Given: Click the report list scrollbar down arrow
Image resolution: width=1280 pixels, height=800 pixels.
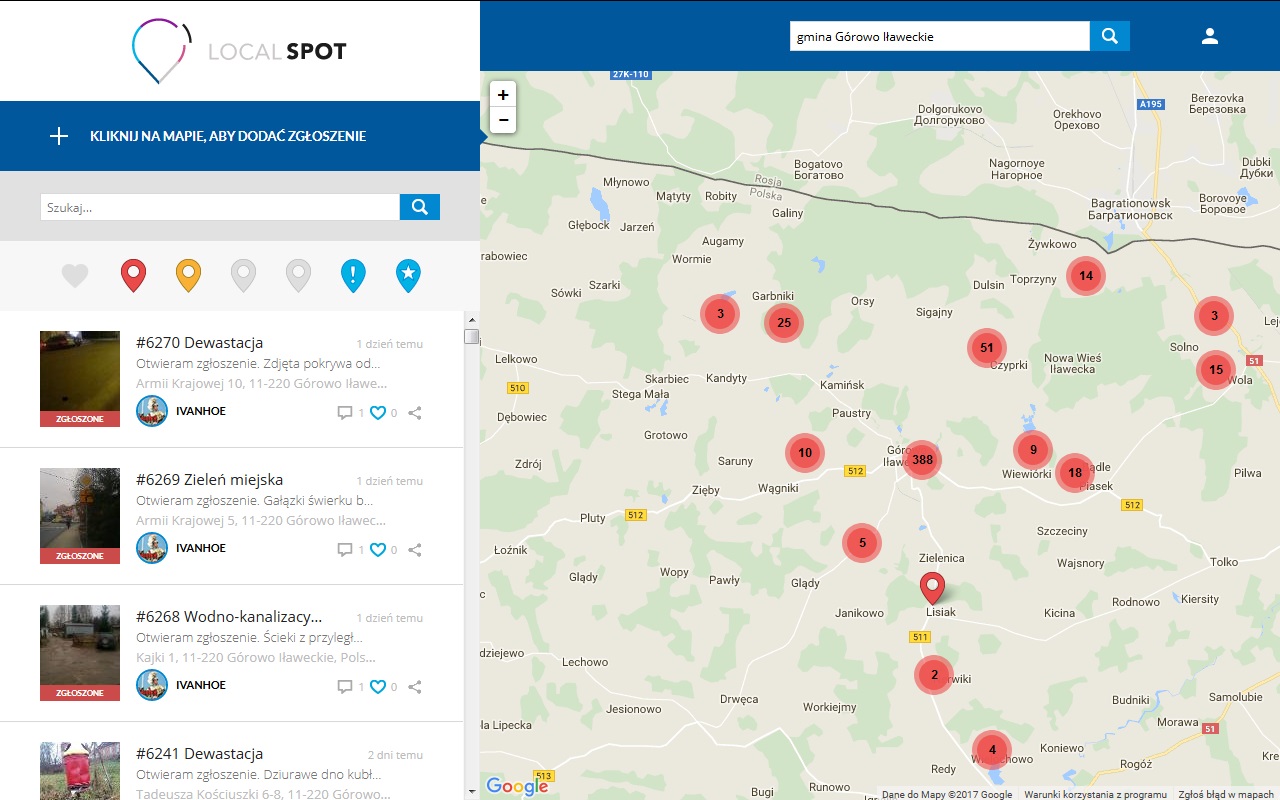Looking at the screenshot, I should tap(472, 791).
